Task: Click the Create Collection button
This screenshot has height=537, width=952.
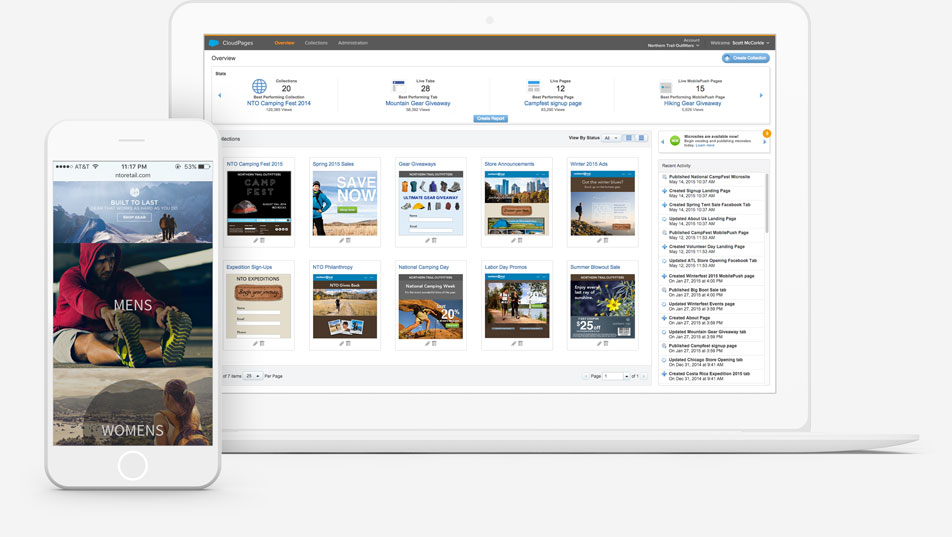Action: coord(746,58)
